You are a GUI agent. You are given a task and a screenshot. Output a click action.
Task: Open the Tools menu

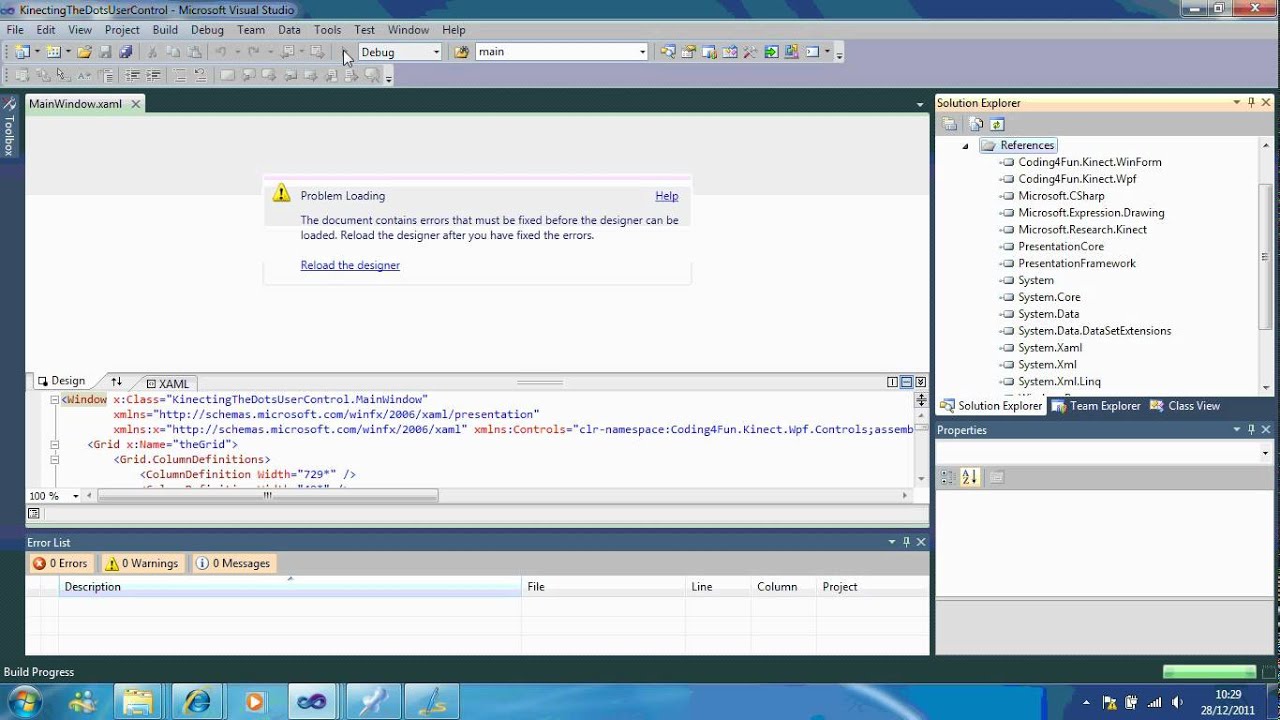(x=327, y=30)
